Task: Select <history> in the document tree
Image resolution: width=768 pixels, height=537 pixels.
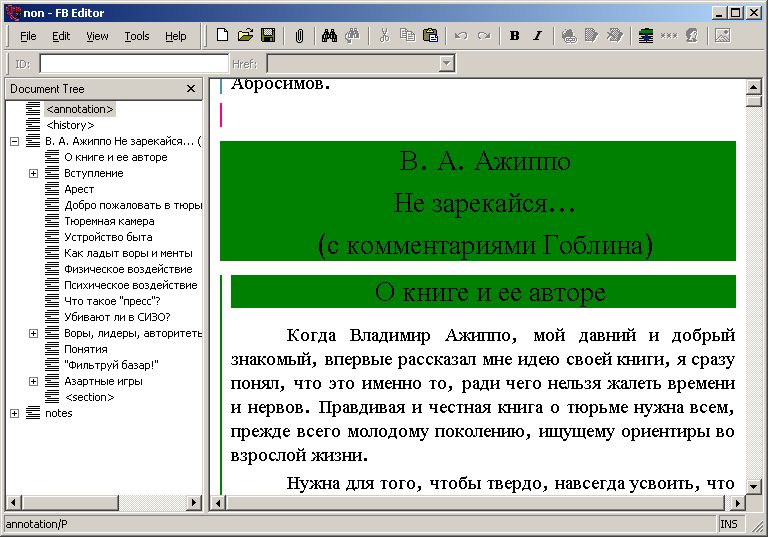Action: (70, 125)
